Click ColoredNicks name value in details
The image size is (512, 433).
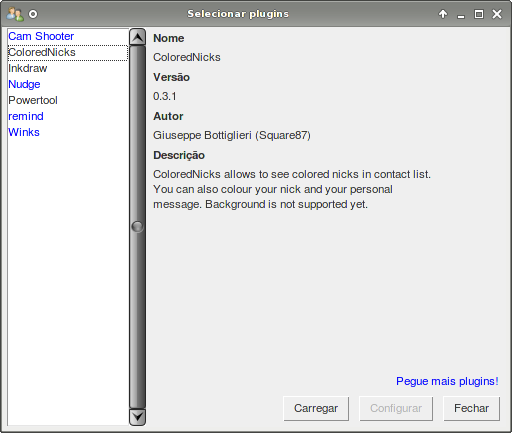(x=187, y=57)
